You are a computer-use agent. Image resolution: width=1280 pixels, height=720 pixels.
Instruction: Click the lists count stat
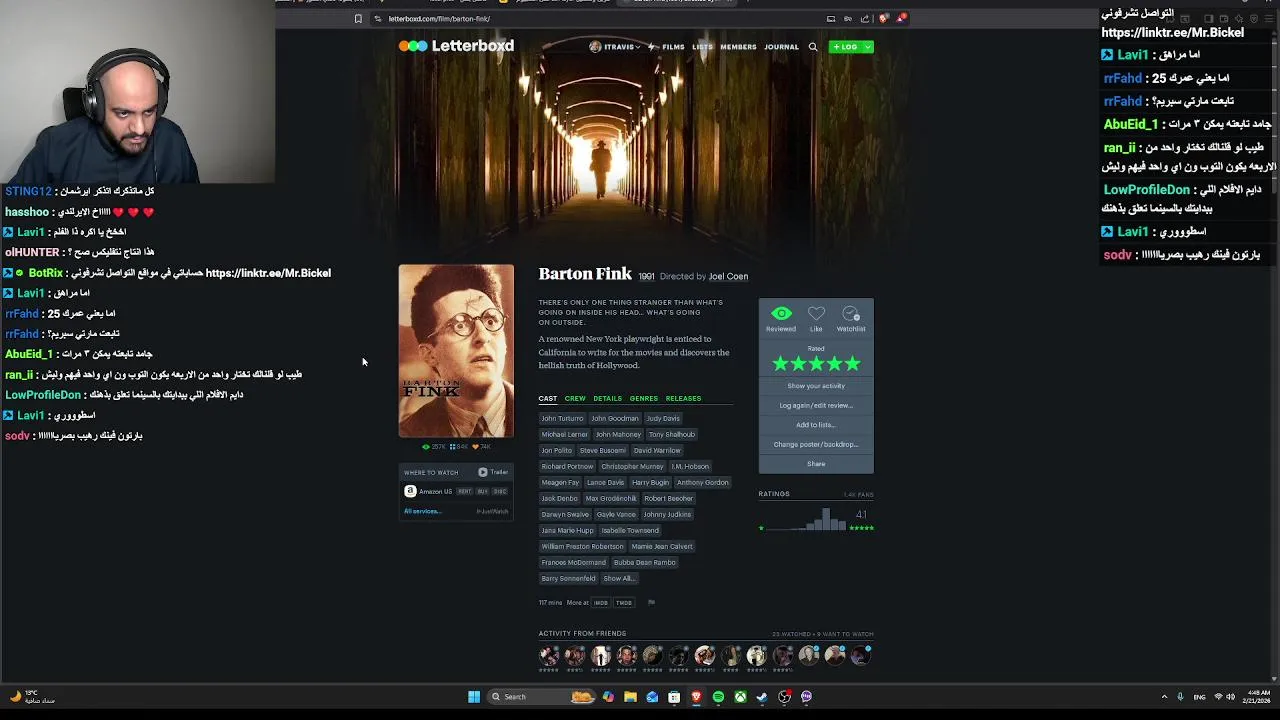tap(458, 447)
